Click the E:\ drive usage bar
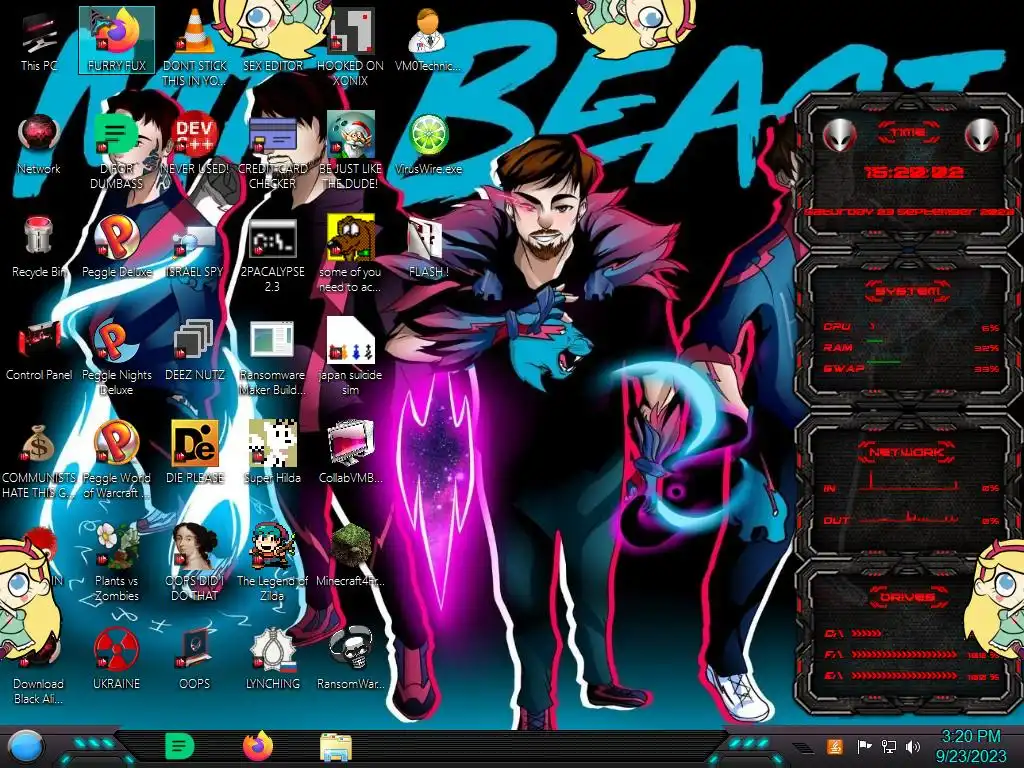Image resolution: width=1024 pixels, height=768 pixels. [x=904, y=676]
